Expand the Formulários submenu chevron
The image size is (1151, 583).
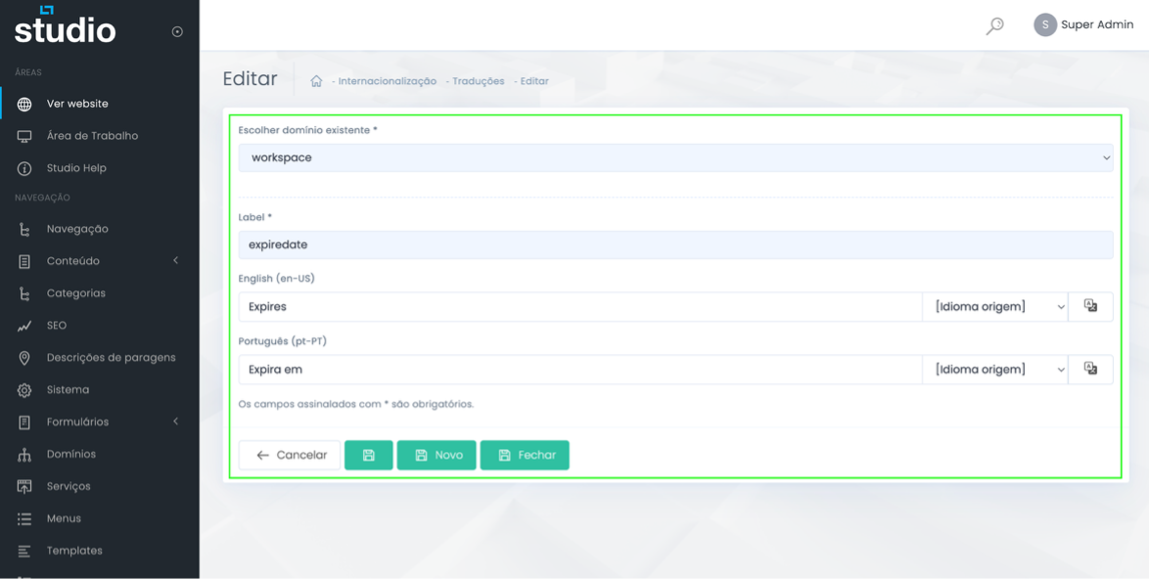click(x=176, y=421)
